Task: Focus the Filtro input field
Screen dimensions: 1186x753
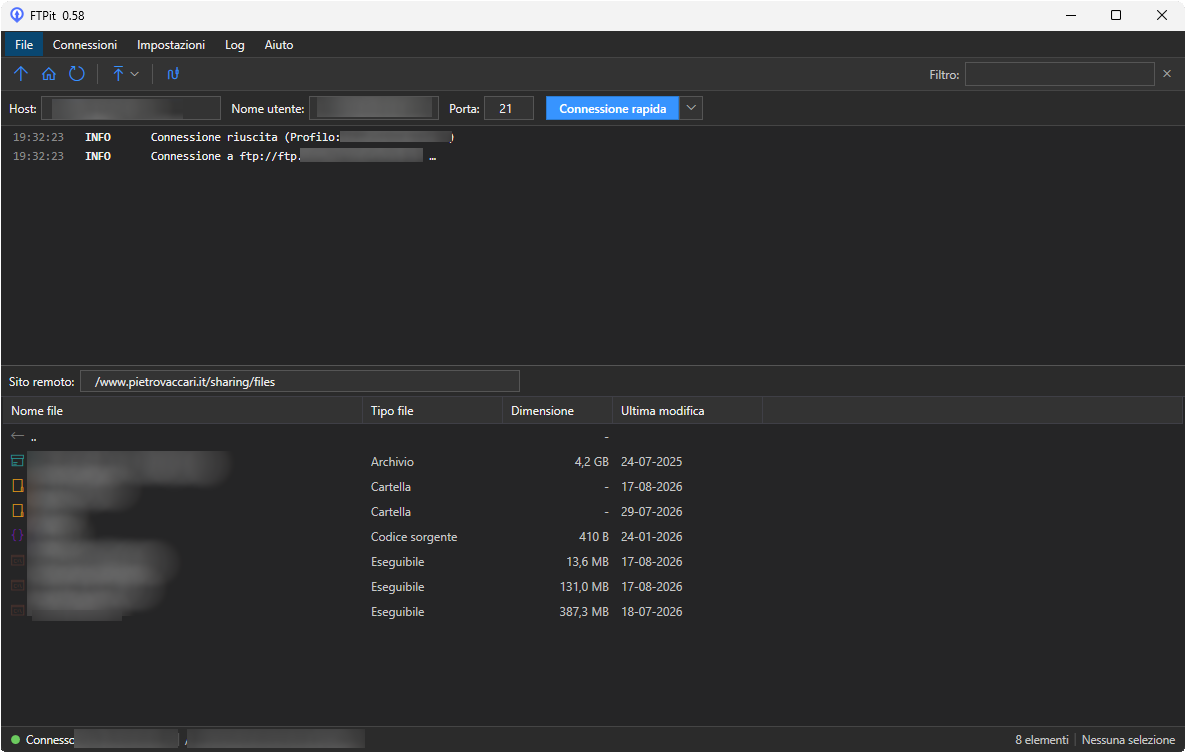Action: tap(1060, 74)
